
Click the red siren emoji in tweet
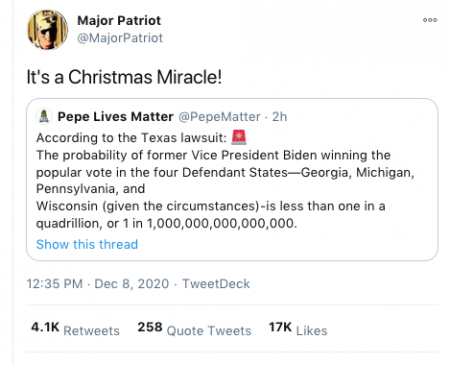click(x=239, y=137)
